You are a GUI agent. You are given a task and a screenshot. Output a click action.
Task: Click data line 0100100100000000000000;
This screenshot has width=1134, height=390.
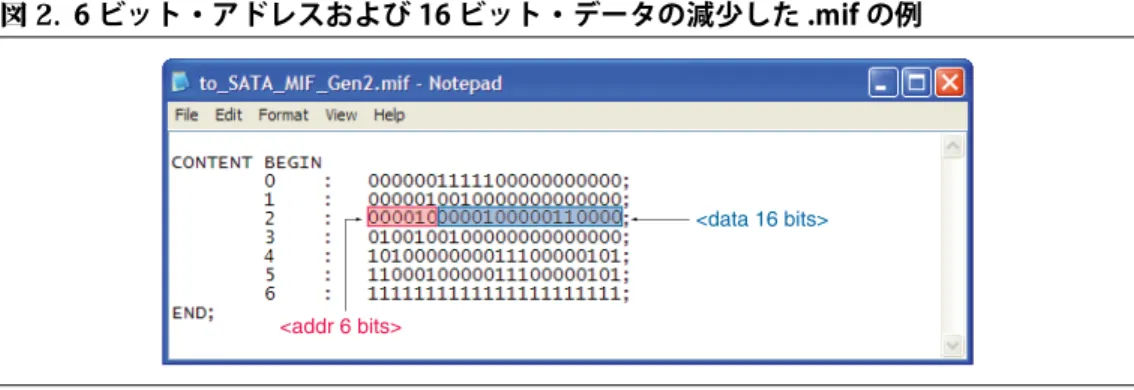(499, 237)
